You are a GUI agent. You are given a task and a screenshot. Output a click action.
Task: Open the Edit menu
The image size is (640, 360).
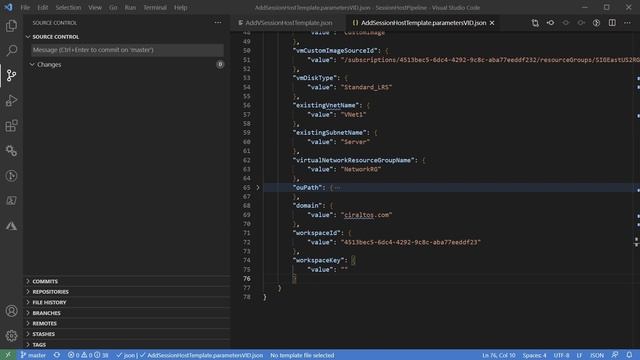coord(43,7)
